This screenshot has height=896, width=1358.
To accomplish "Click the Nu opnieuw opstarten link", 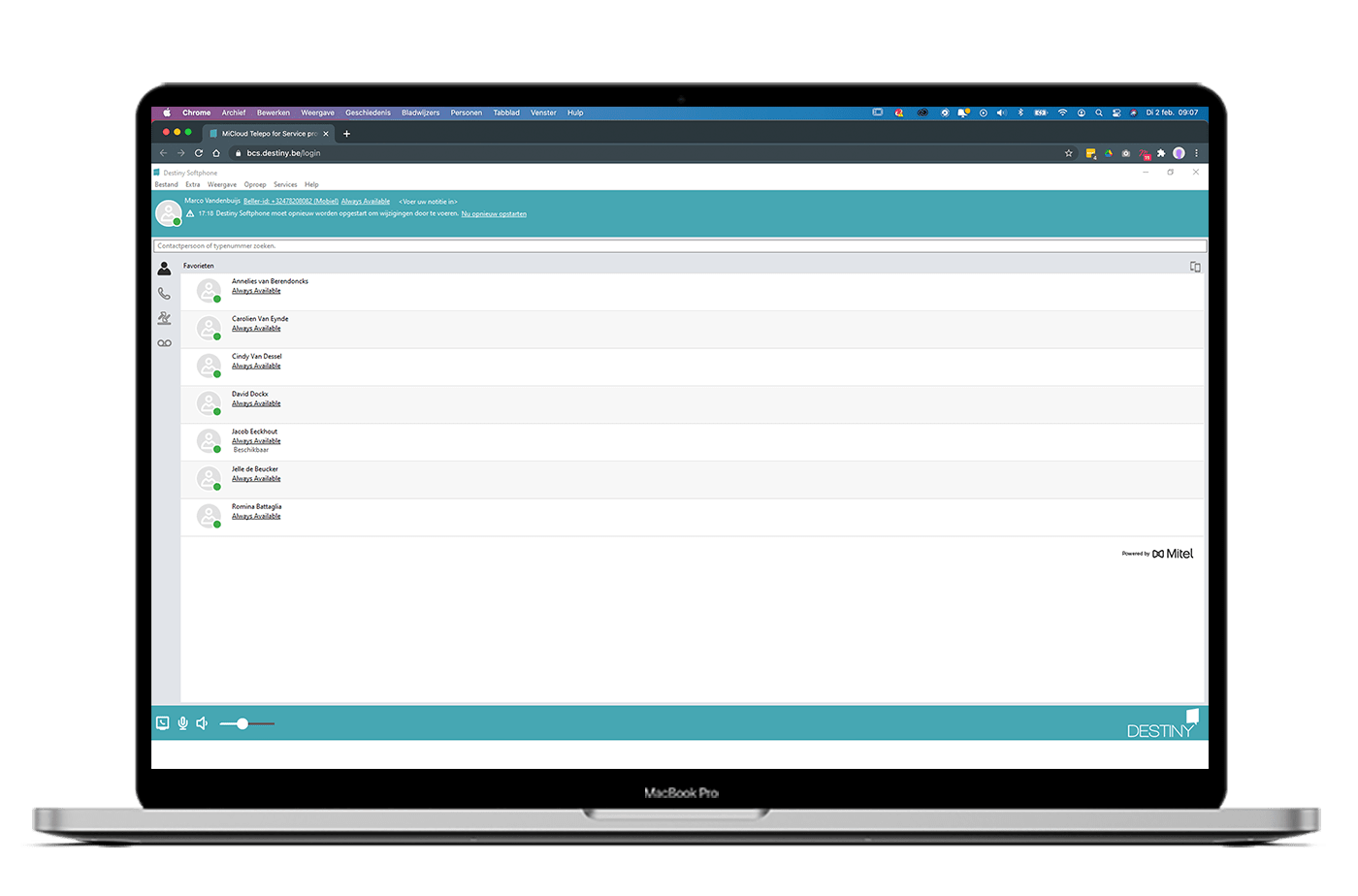I will tap(494, 213).
